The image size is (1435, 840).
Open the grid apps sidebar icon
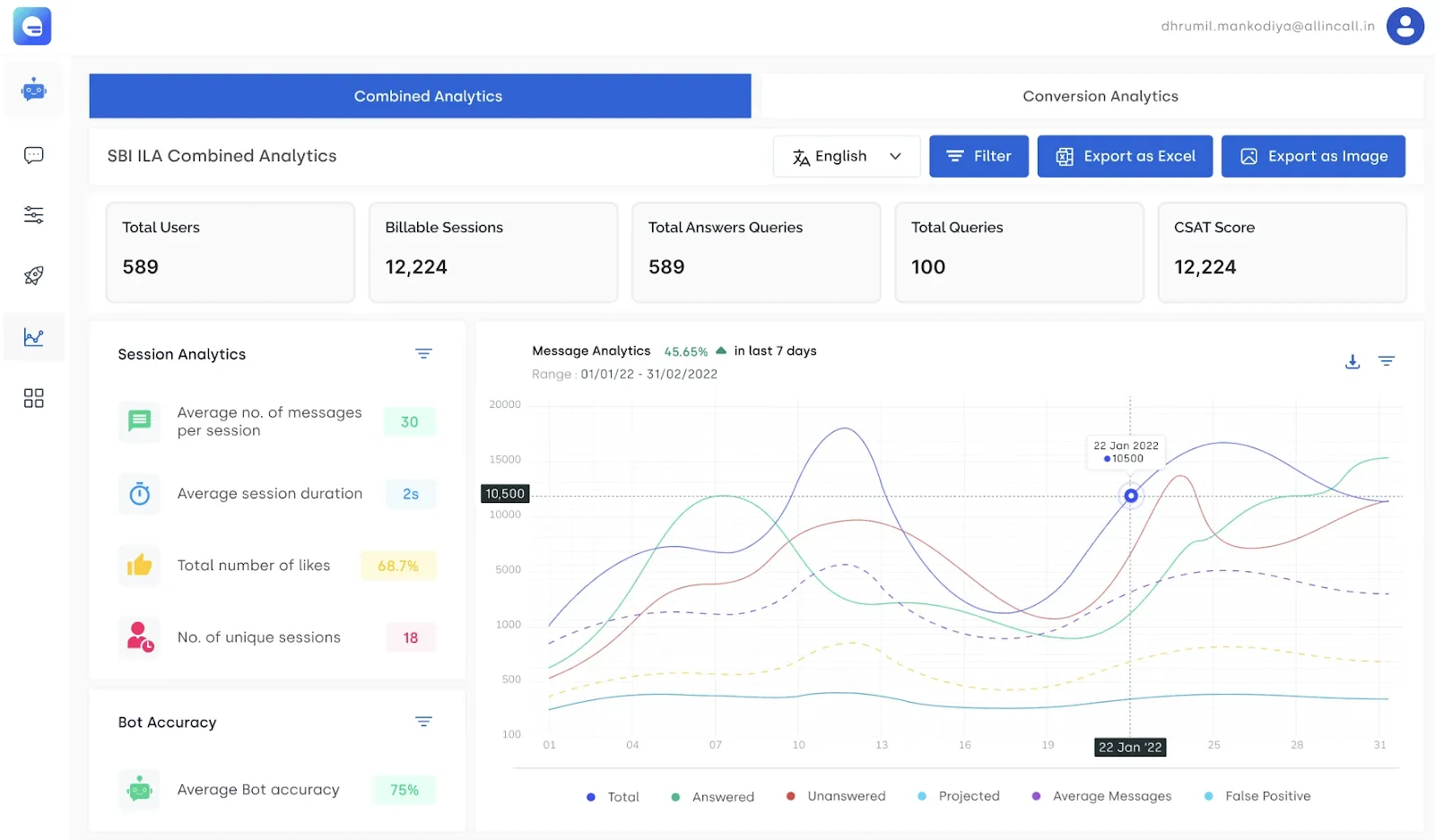click(34, 398)
